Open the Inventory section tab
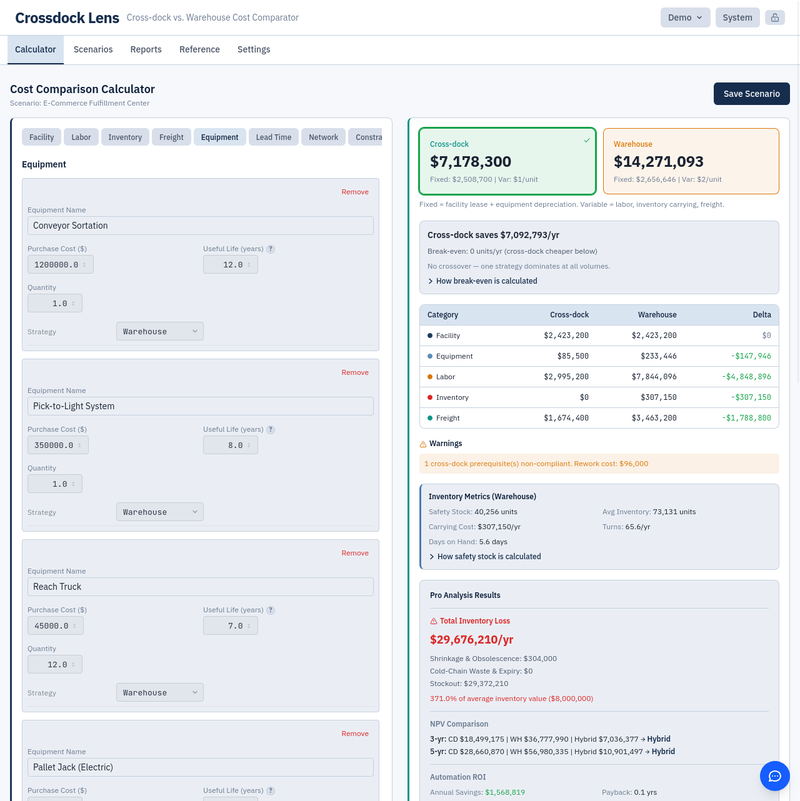 [x=125, y=137]
